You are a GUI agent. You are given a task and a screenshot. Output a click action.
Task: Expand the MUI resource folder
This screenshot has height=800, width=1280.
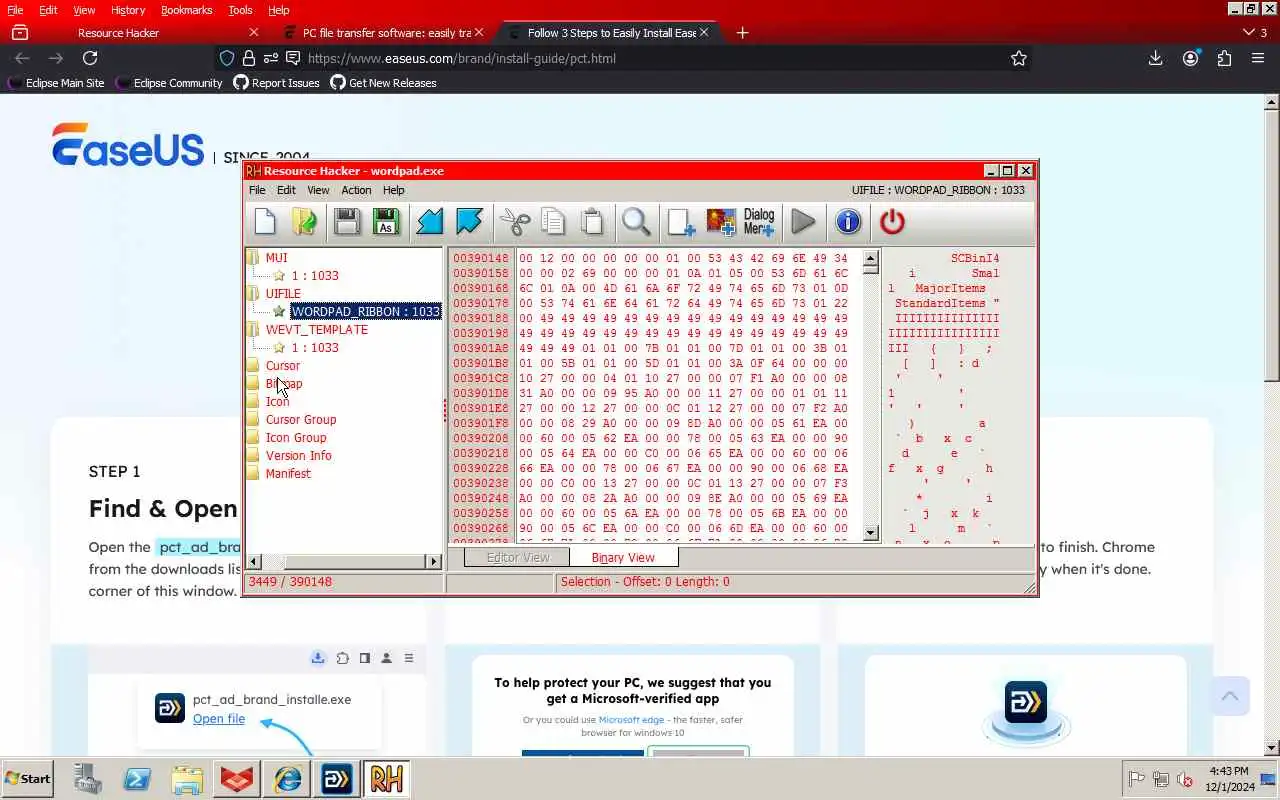pos(253,258)
